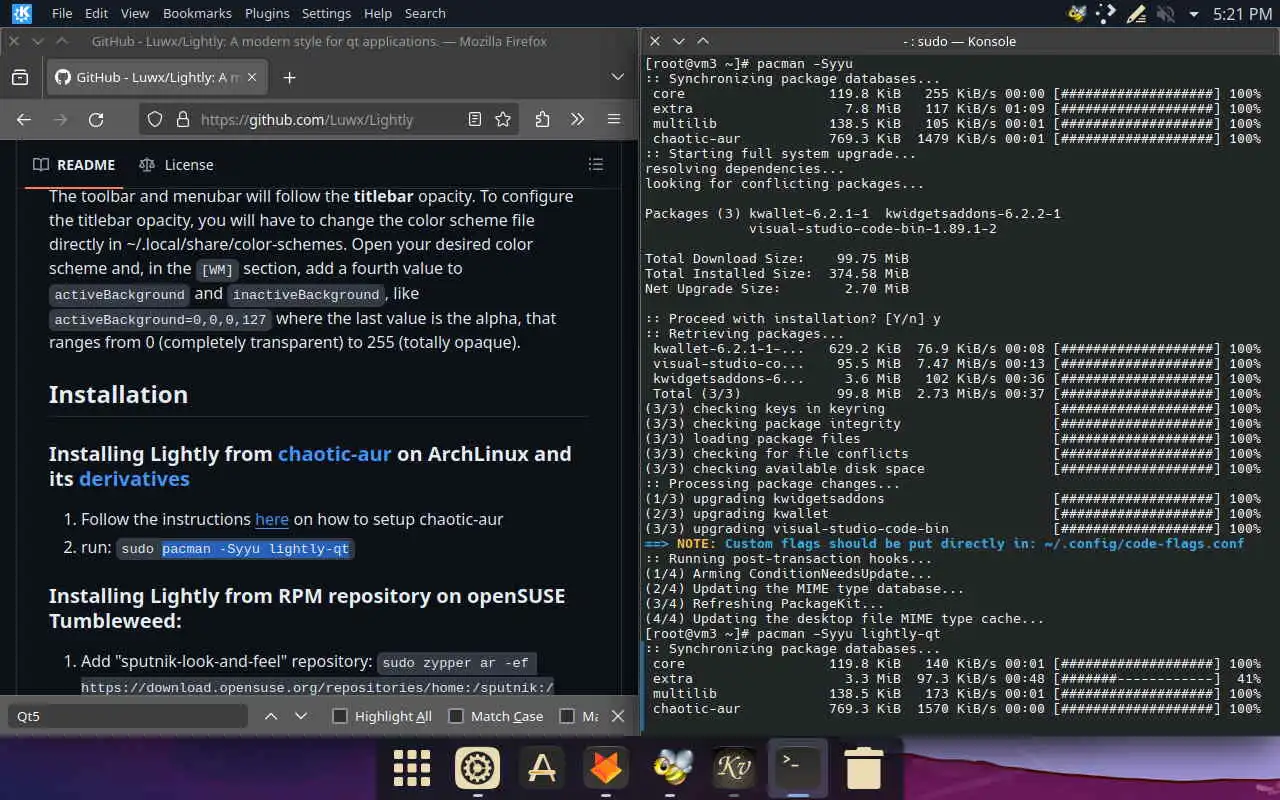The height and width of the screenshot is (800, 1280).
Task: Click 'visual-studio-code-bin-1.89.1-2' in Konsole
Action: [x=872, y=228]
